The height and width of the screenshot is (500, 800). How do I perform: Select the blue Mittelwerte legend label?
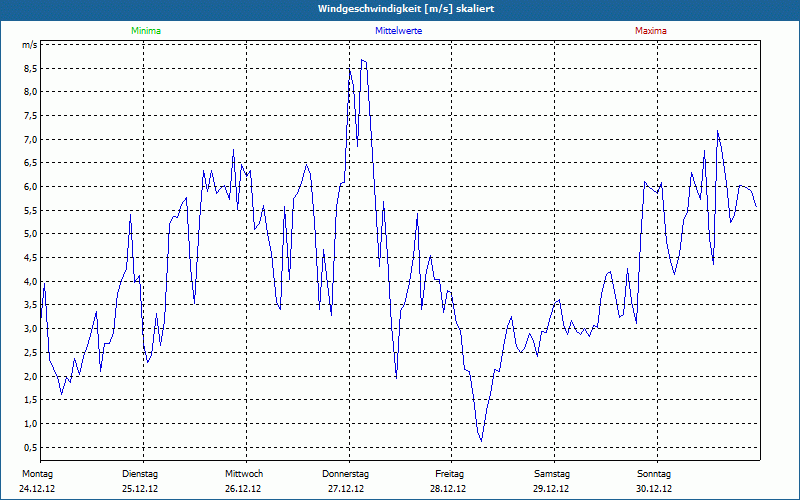398,31
